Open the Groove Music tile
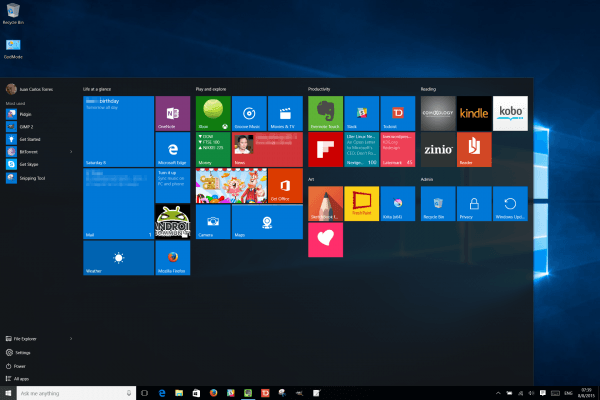 [249, 113]
